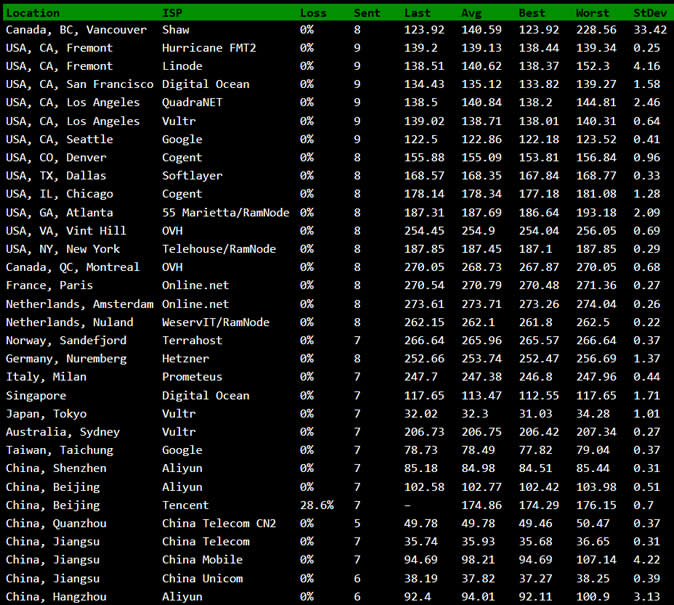
Task: Select 'China, Quanzhou' location
Action: pyautogui.click(x=56, y=524)
